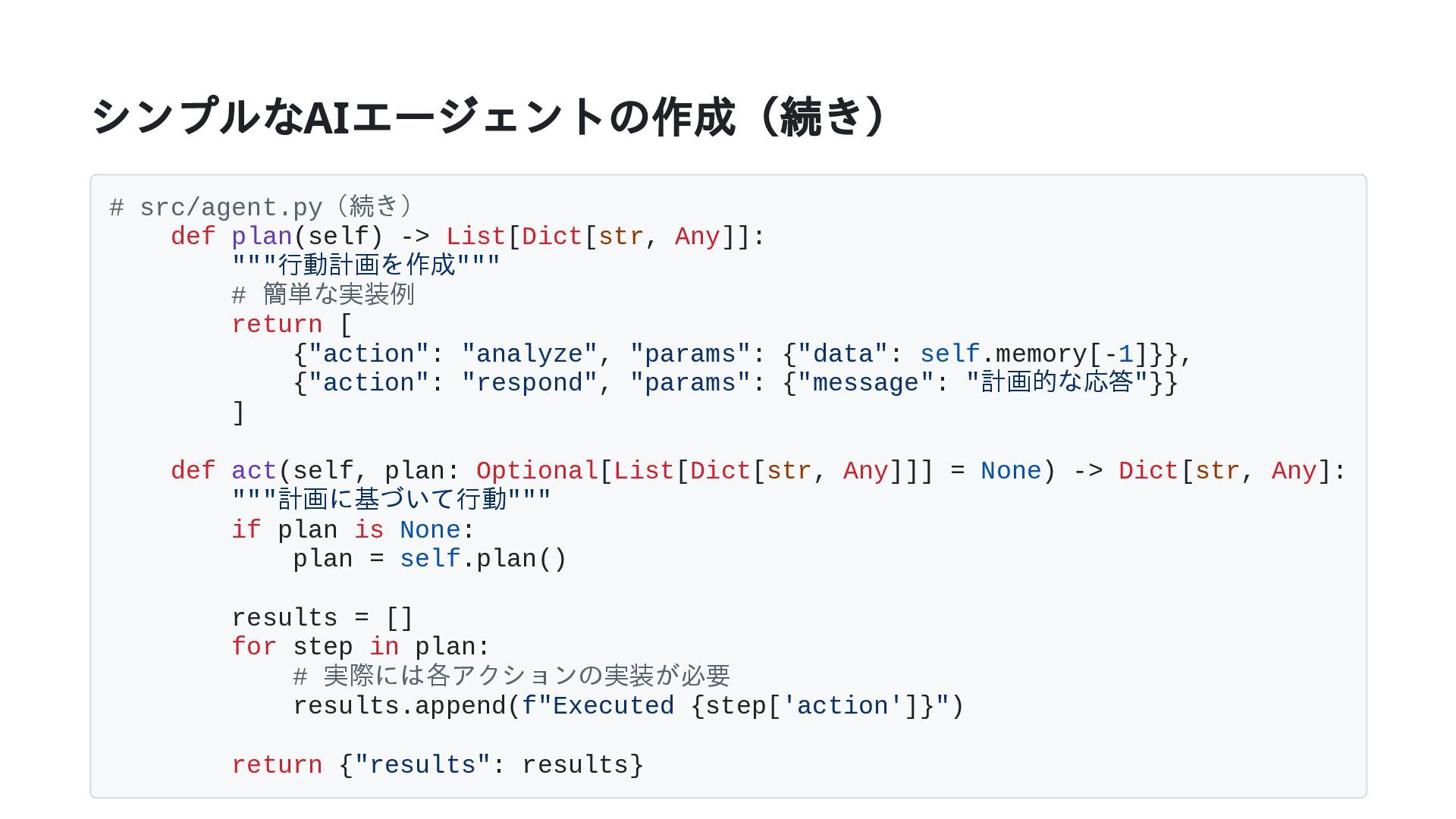Click the "results = []" line
Screen dimensions: 1456x819
click(x=322, y=618)
